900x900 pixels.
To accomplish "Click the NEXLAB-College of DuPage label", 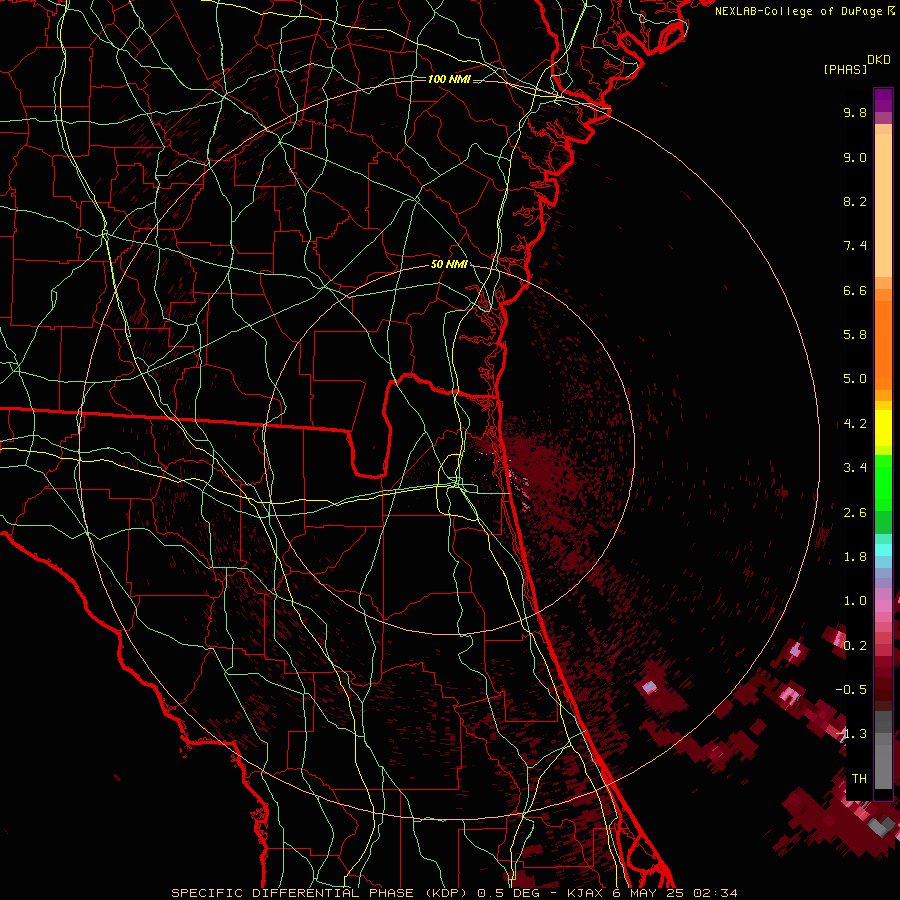I will click(804, 11).
